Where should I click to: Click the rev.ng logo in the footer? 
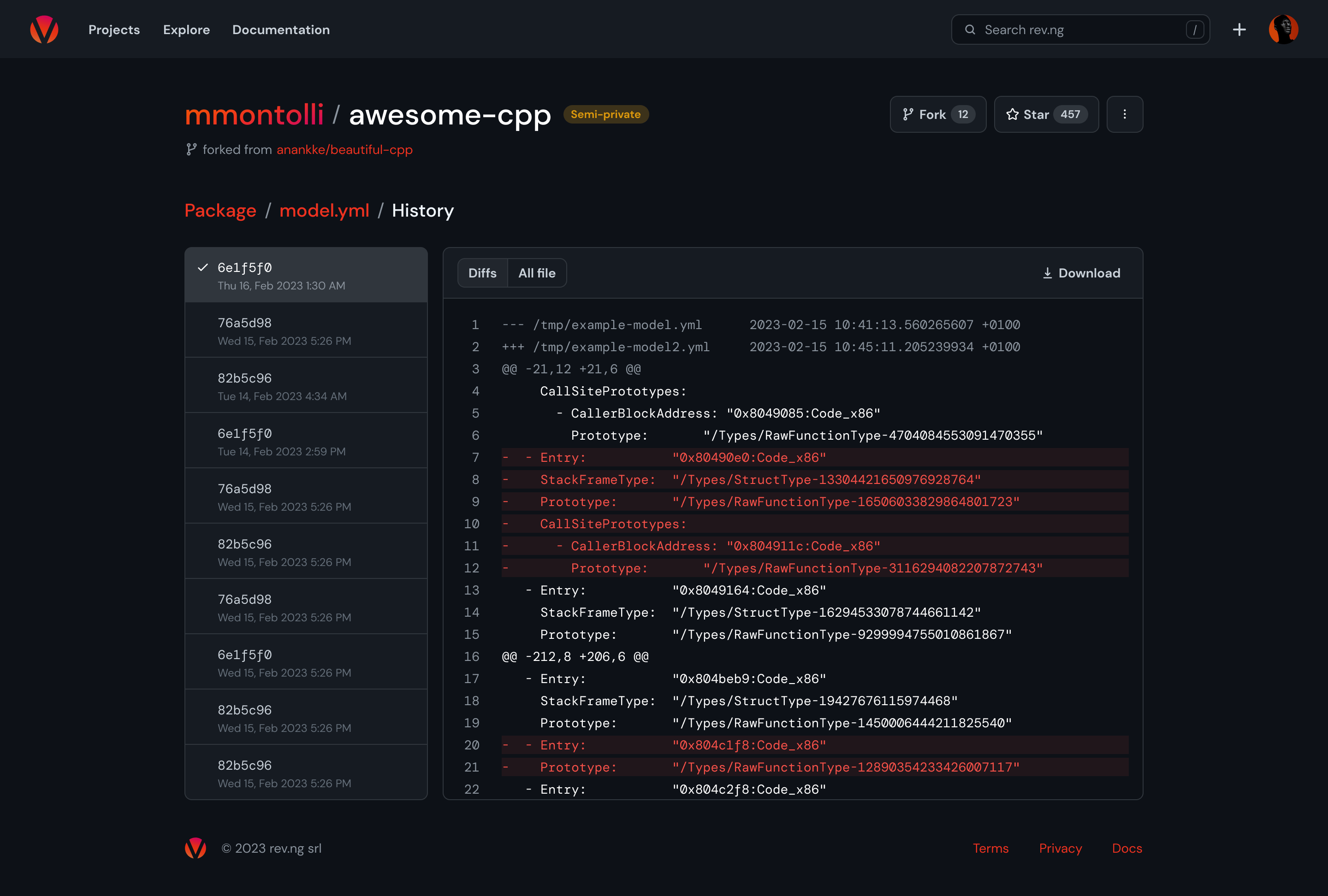tap(196, 848)
